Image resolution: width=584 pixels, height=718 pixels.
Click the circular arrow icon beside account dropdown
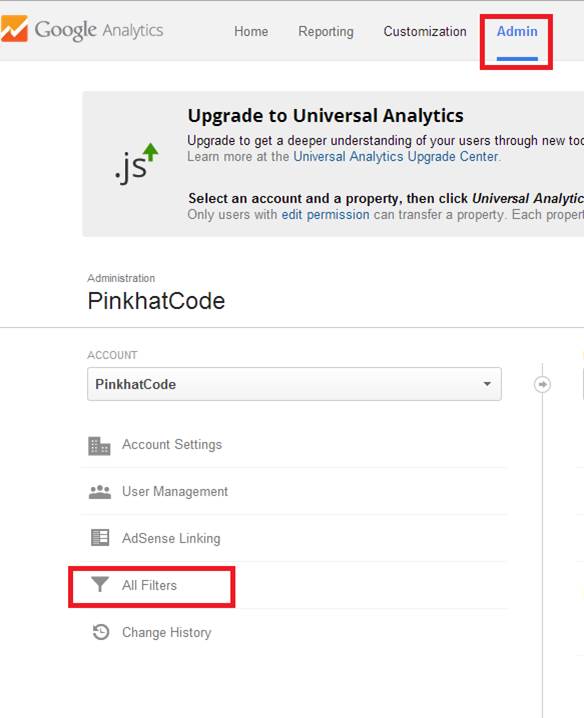click(542, 384)
